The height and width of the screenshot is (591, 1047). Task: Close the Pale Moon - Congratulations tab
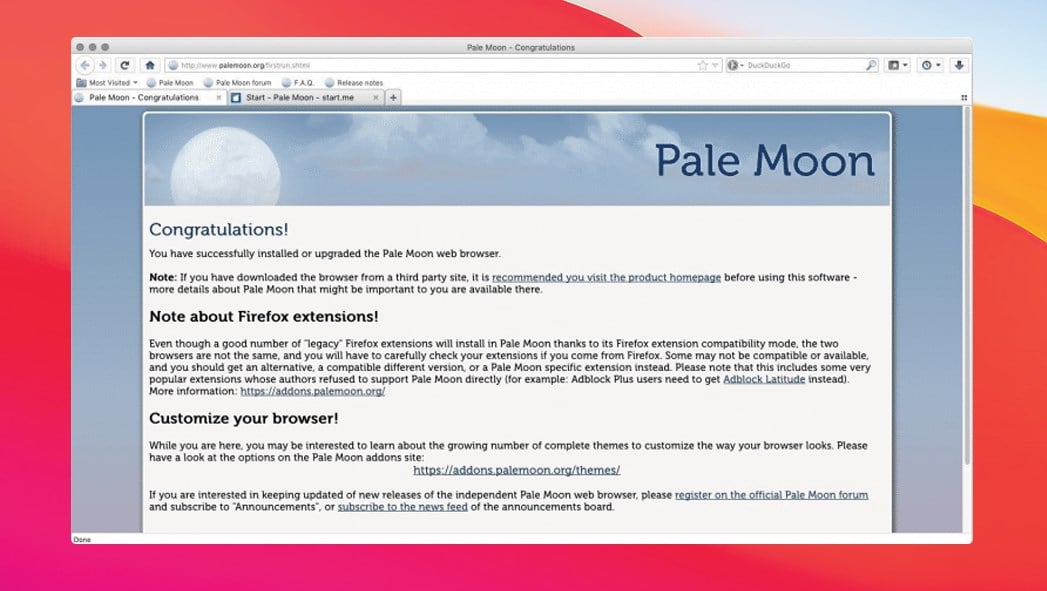(218, 97)
